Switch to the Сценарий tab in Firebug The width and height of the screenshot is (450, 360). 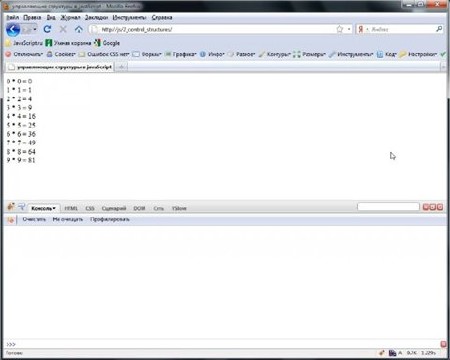pos(114,208)
